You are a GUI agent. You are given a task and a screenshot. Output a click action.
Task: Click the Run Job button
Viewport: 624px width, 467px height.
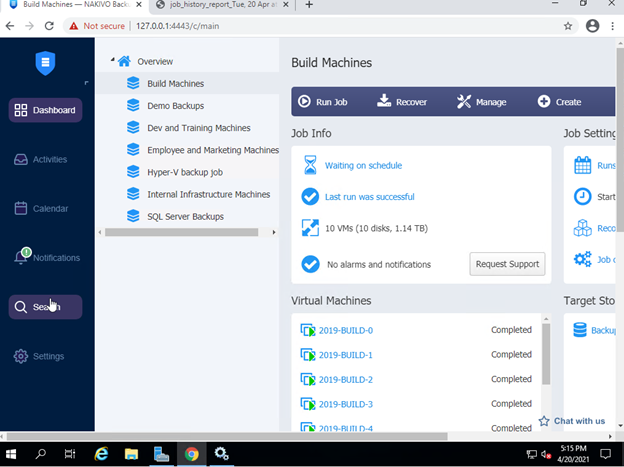(x=323, y=102)
